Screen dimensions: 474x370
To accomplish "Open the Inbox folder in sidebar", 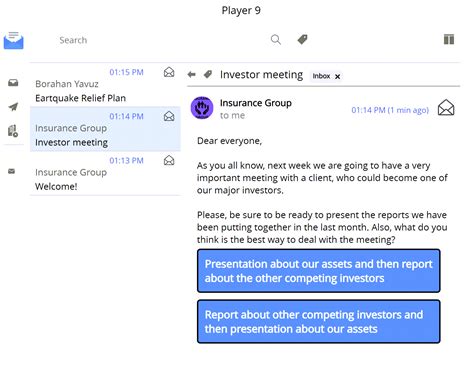I will pos(13,83).
